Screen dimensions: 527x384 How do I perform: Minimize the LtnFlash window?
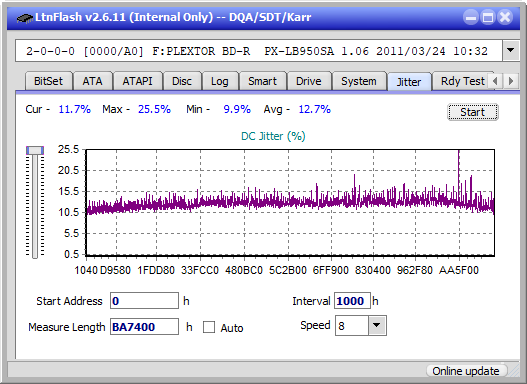[x=471, y=17]
